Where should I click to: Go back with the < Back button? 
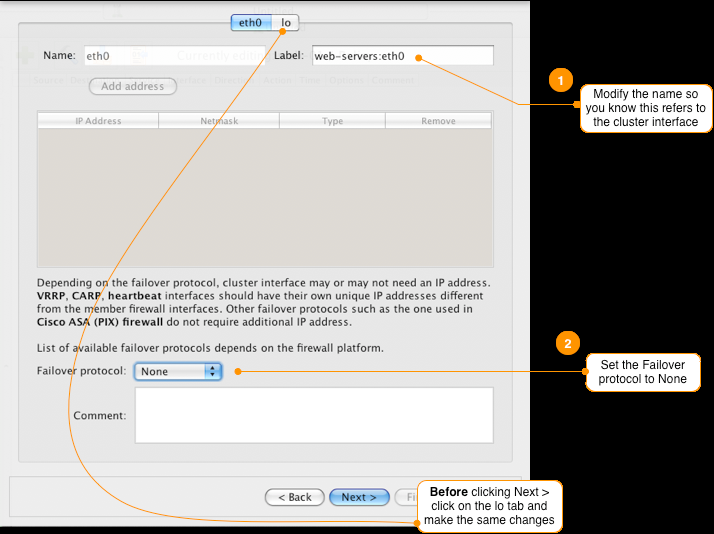294,497
